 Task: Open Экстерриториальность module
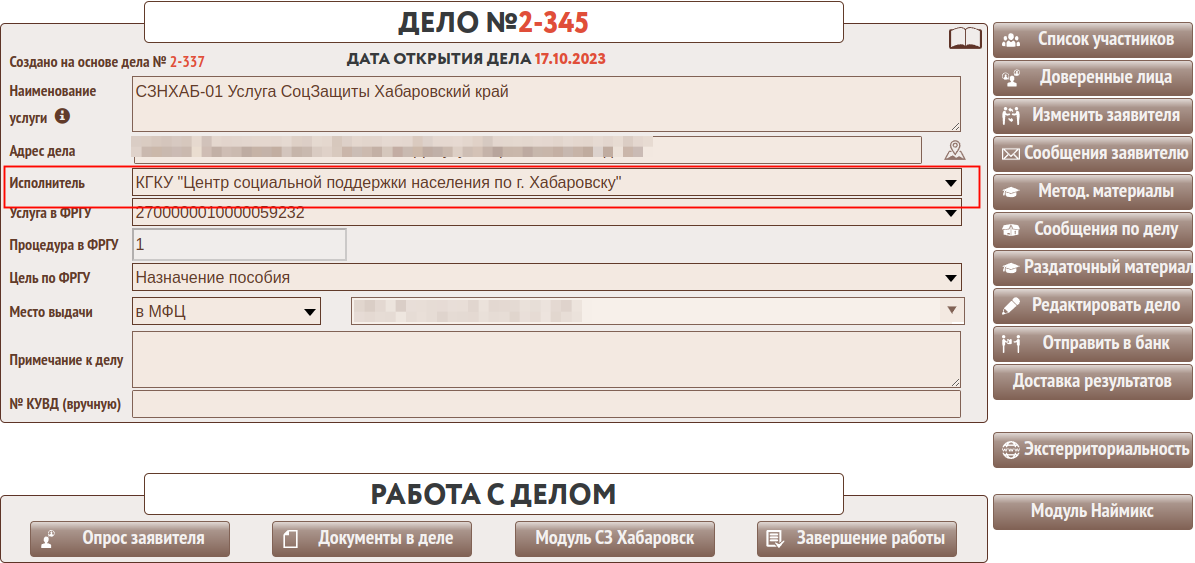point(1092,449)
